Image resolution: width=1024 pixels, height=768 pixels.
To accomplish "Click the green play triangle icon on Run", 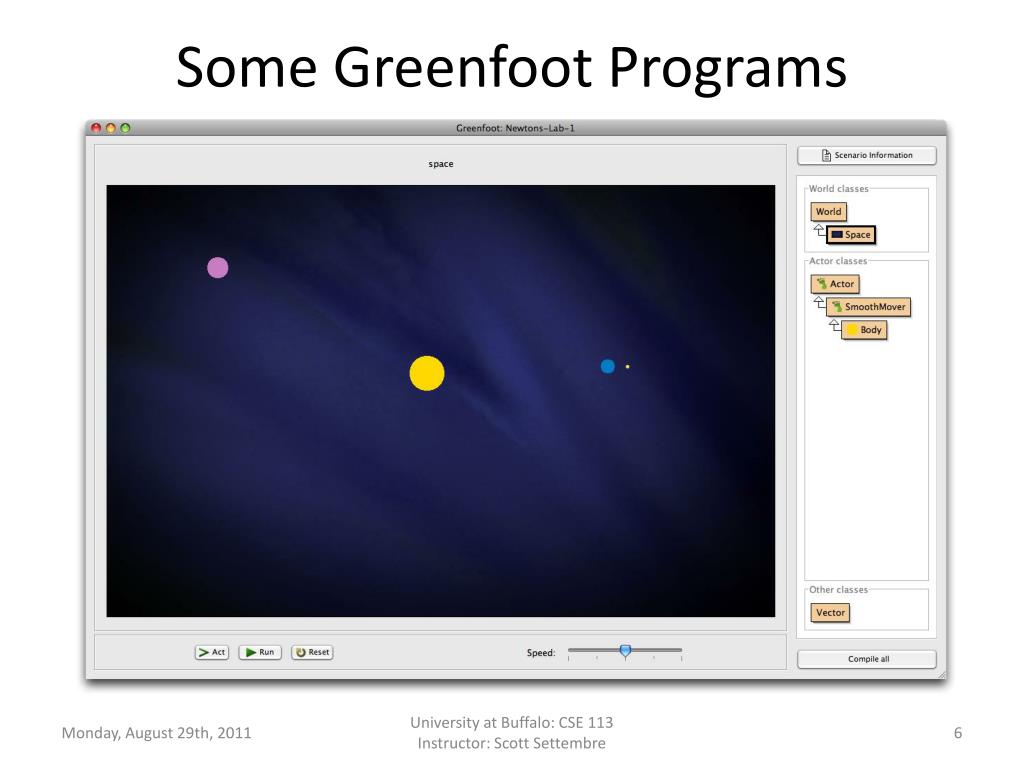I will coord(251,652).
